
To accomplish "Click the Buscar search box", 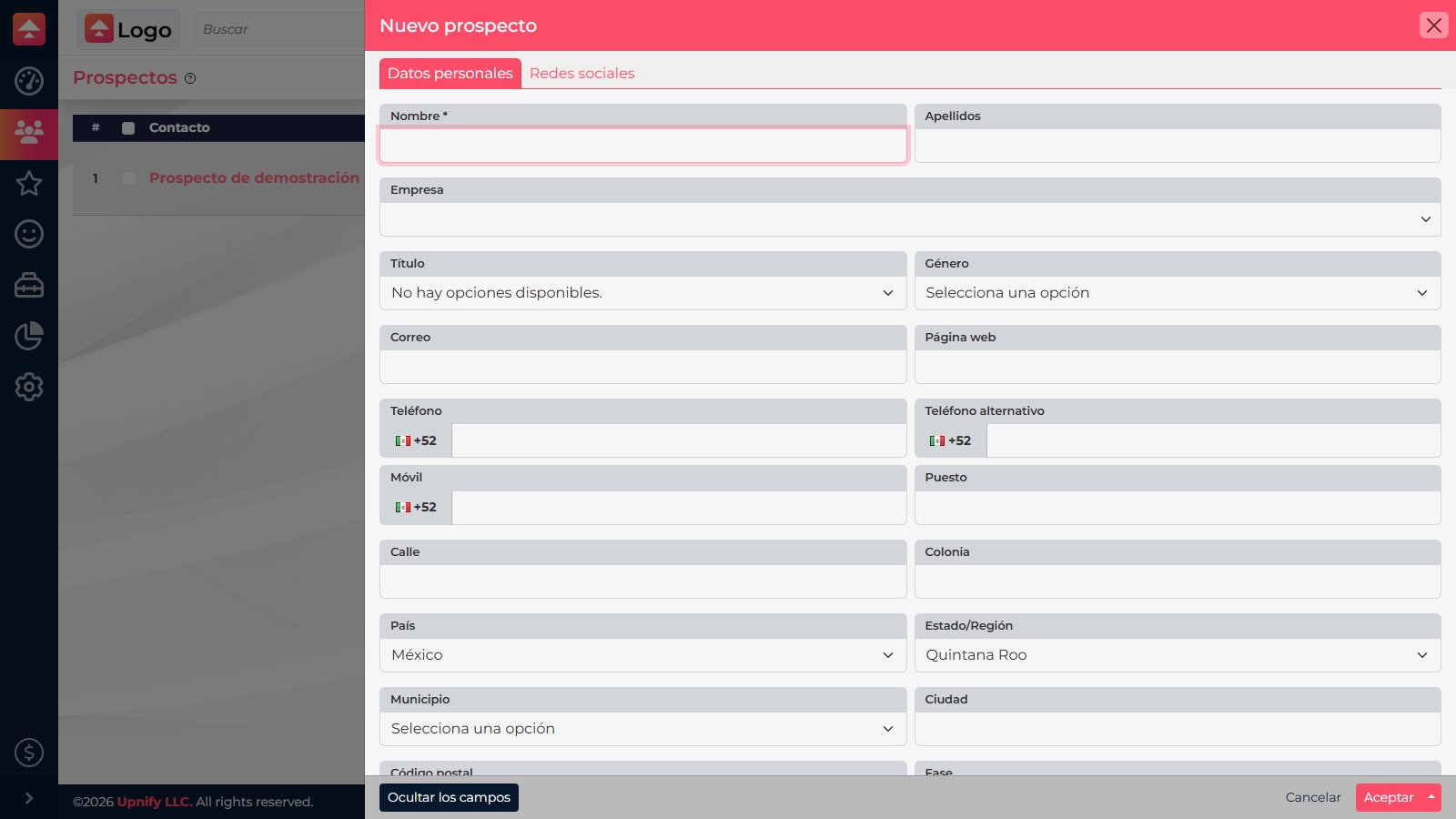I will pyautogui.click(x=279, y=29).
